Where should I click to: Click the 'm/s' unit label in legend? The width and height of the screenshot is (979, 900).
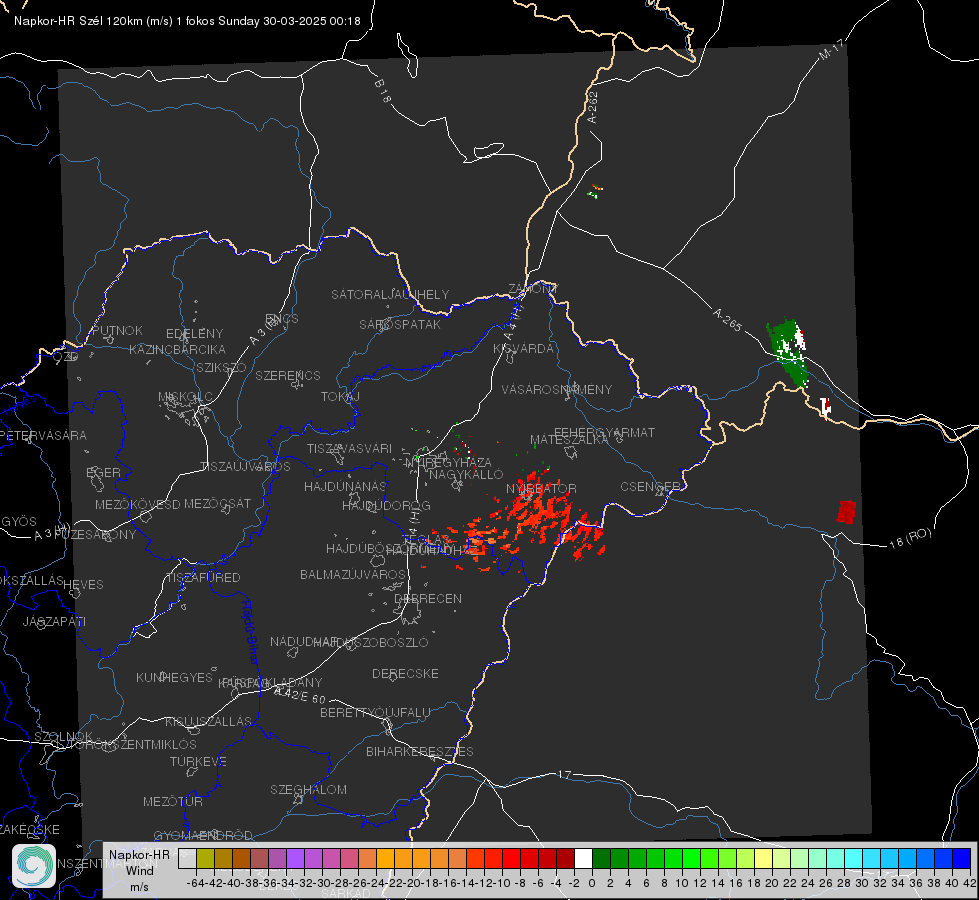[x=139, y=886]
